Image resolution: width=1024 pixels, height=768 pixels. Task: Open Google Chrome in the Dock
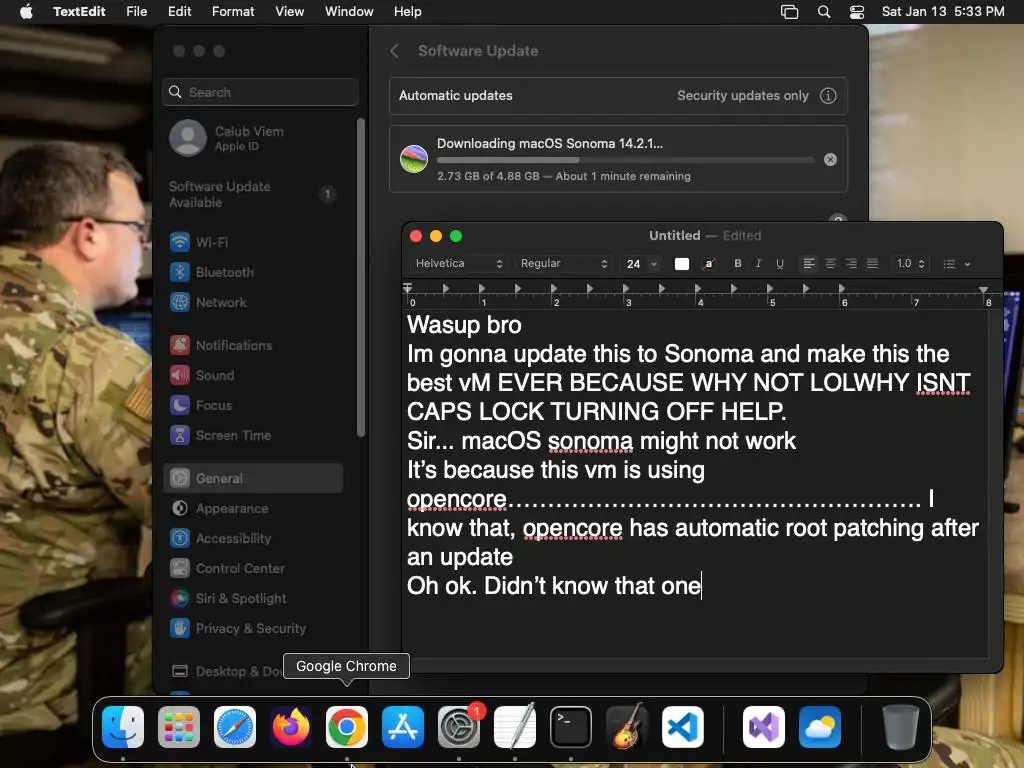[x=347, y=727]
